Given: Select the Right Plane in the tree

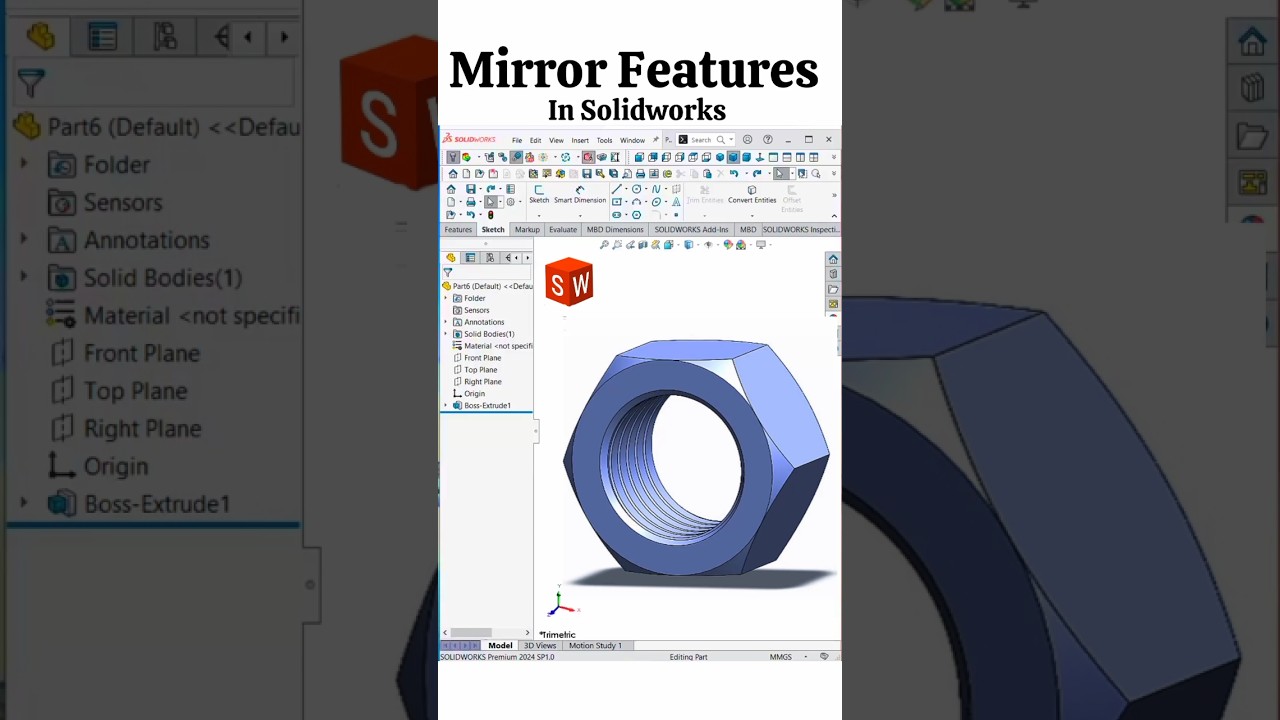Looking at the screenshot, I should pyautogui.click(x=482, y=381).
